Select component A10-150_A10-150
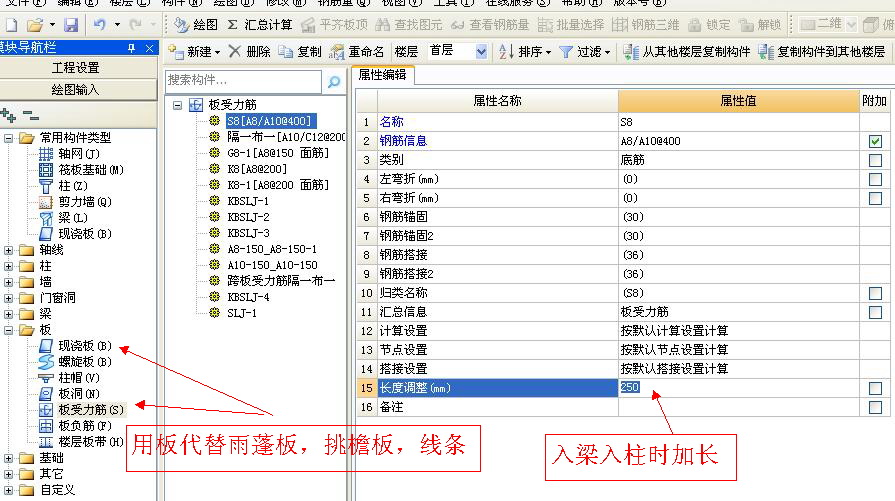The height and width of the screenshot is (501, 895). coord(272,265)
